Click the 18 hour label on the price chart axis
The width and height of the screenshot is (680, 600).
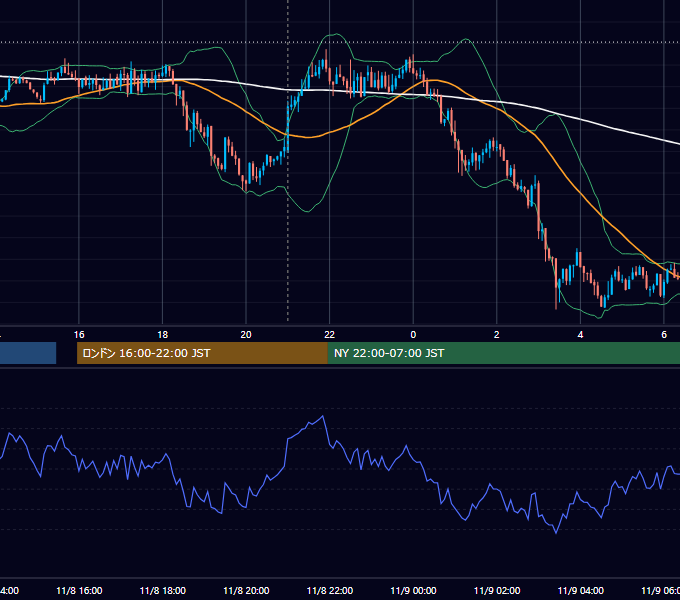(x=163, y=335)
